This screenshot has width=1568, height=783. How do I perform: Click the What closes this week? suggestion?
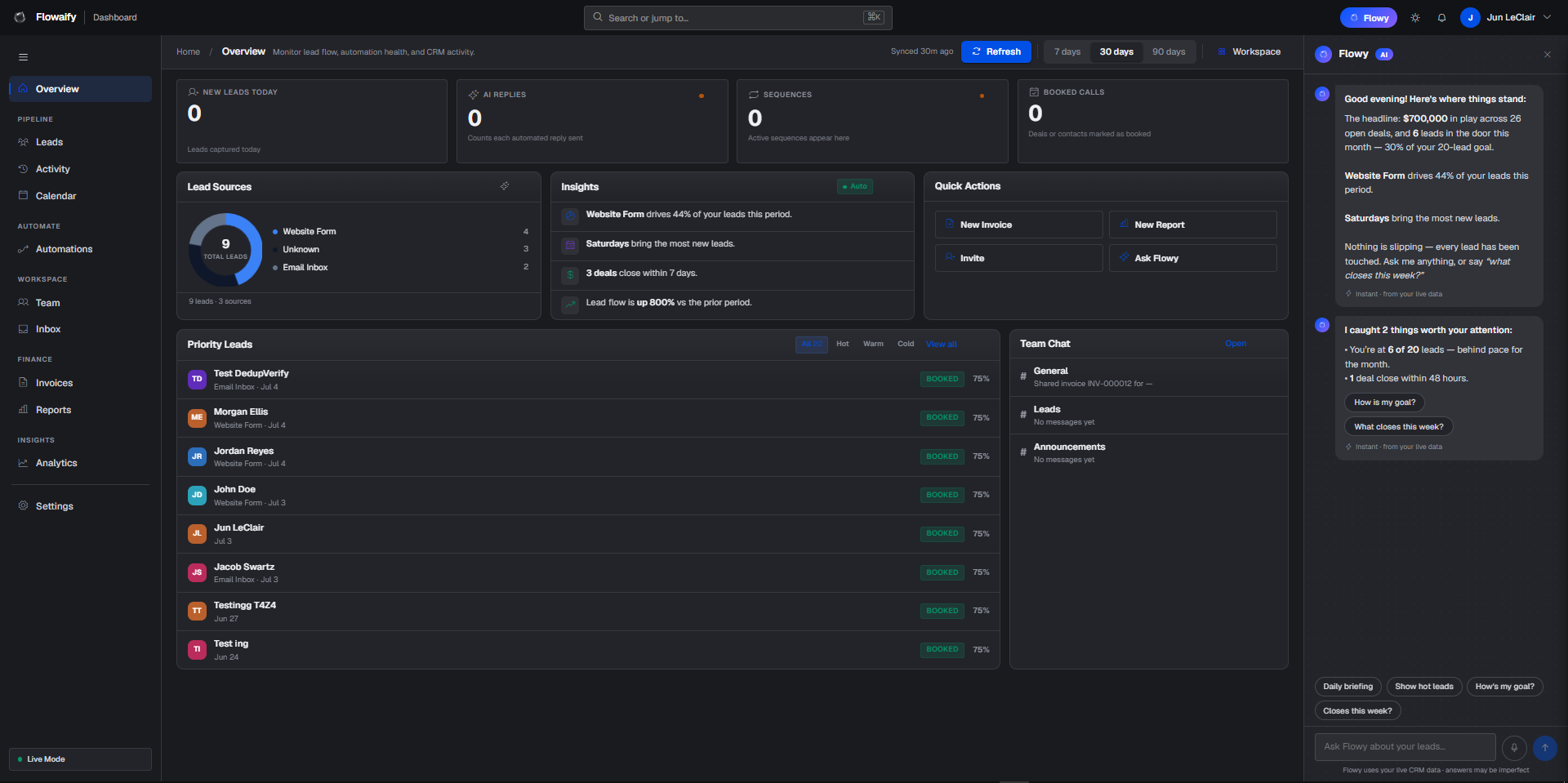1398,427
